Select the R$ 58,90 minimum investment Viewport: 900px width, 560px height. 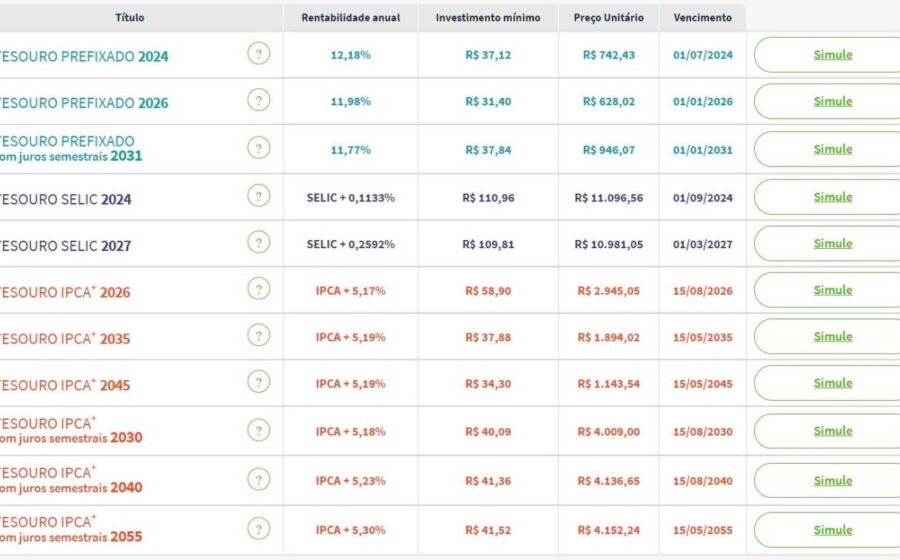pos(488,291)
